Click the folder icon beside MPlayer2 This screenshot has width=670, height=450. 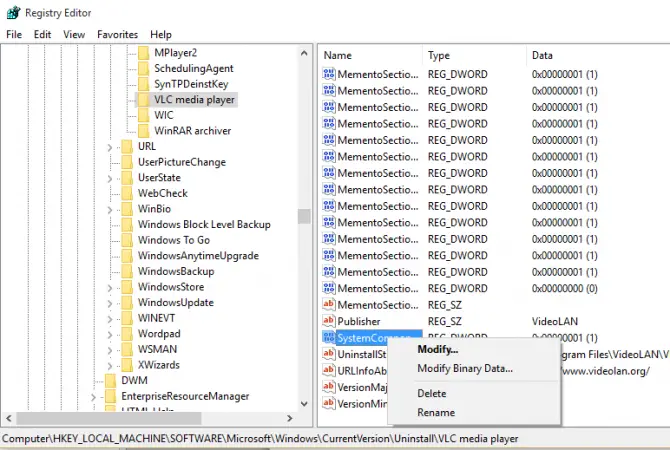(x=144, y=53)
